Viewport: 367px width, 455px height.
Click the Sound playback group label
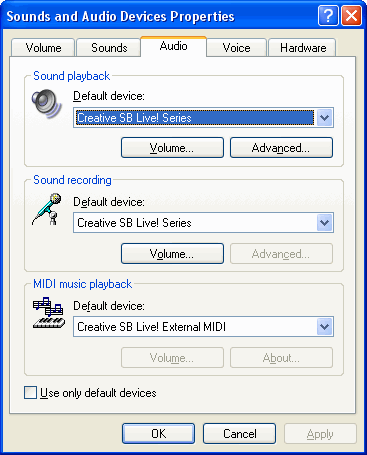click(71, 76)
